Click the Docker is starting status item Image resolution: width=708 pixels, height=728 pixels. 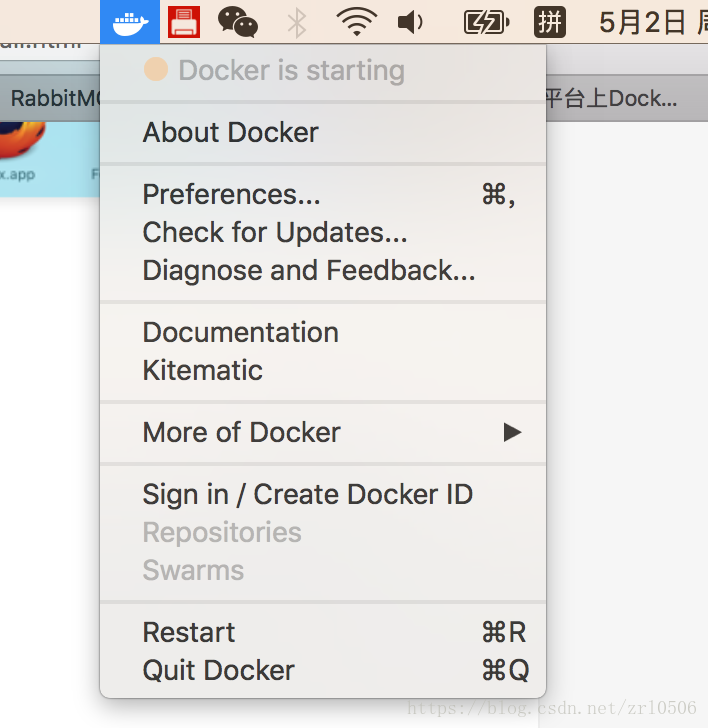pos(323,71)
